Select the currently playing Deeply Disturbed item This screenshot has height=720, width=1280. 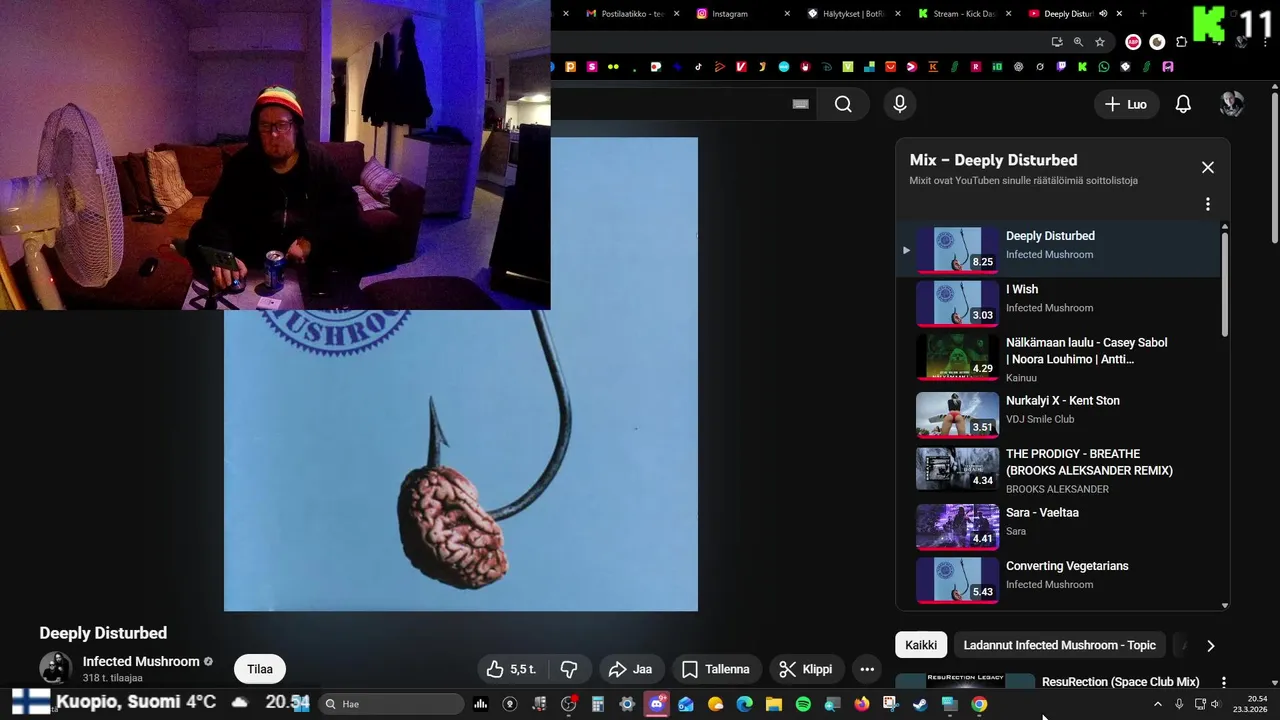click(1058, 249)
